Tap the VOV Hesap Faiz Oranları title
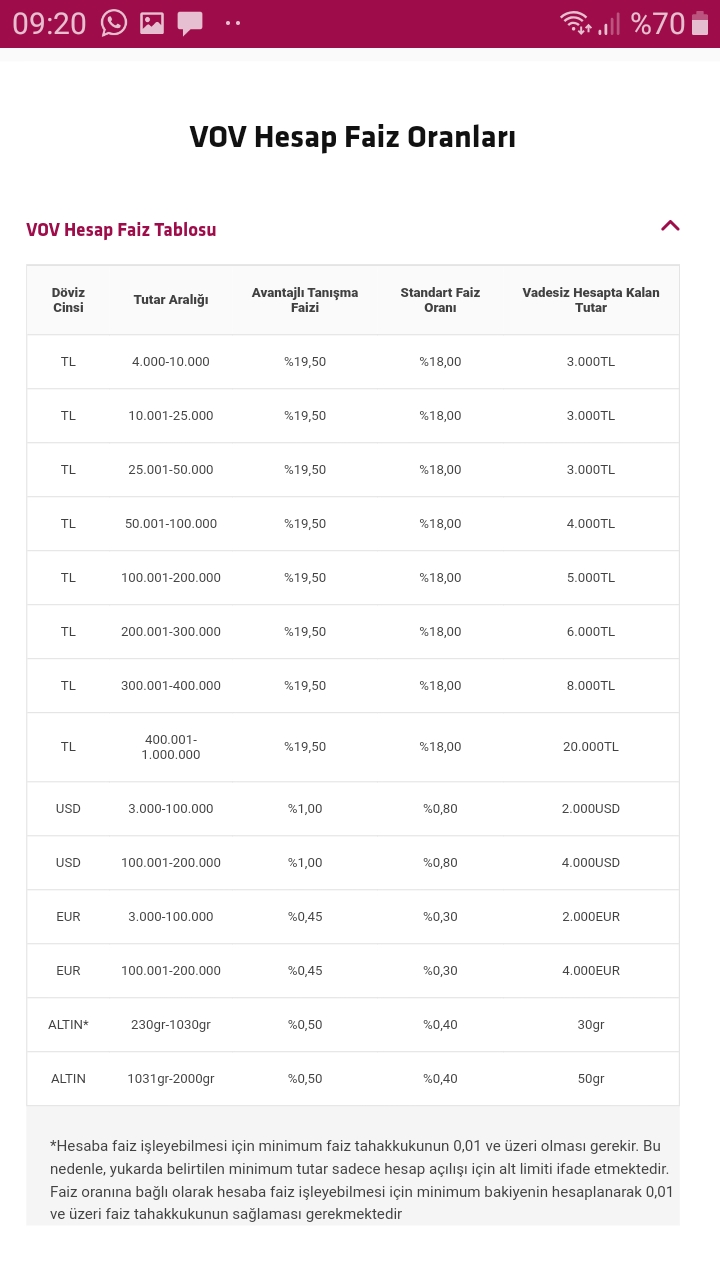Viewport: 720px width, 1280px height. tap(353, 137)
